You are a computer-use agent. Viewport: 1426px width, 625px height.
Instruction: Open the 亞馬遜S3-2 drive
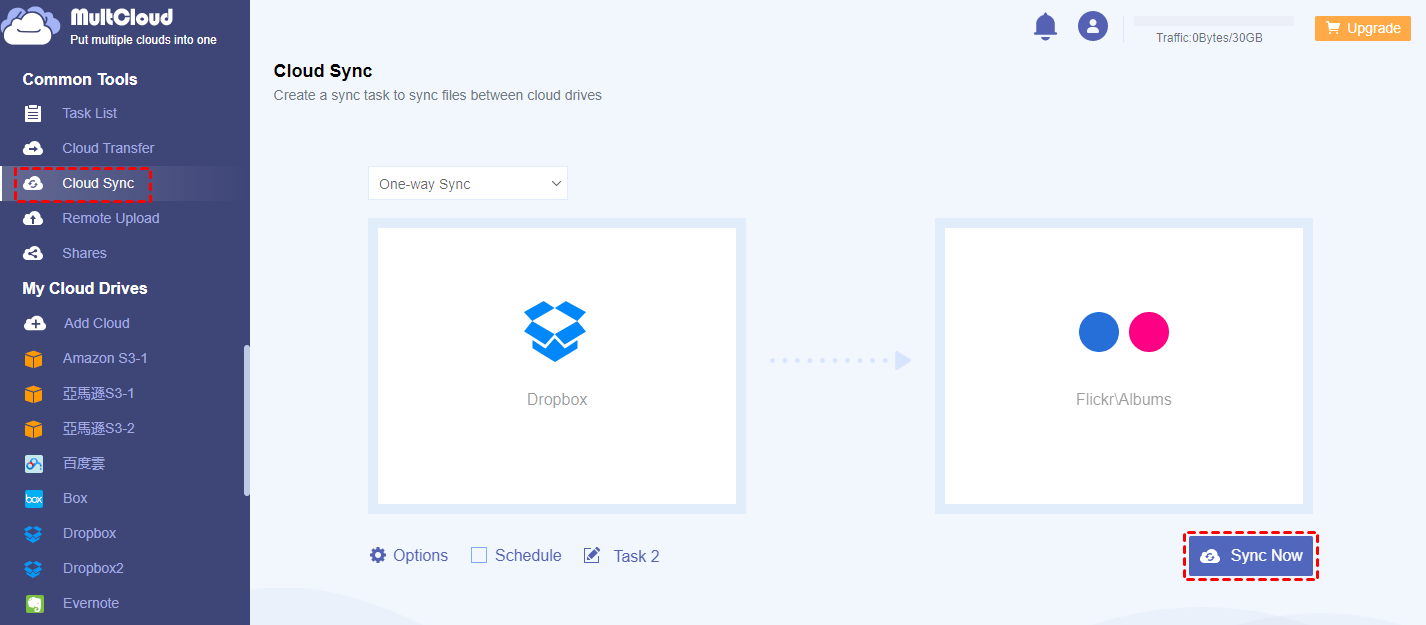point(98,428)
